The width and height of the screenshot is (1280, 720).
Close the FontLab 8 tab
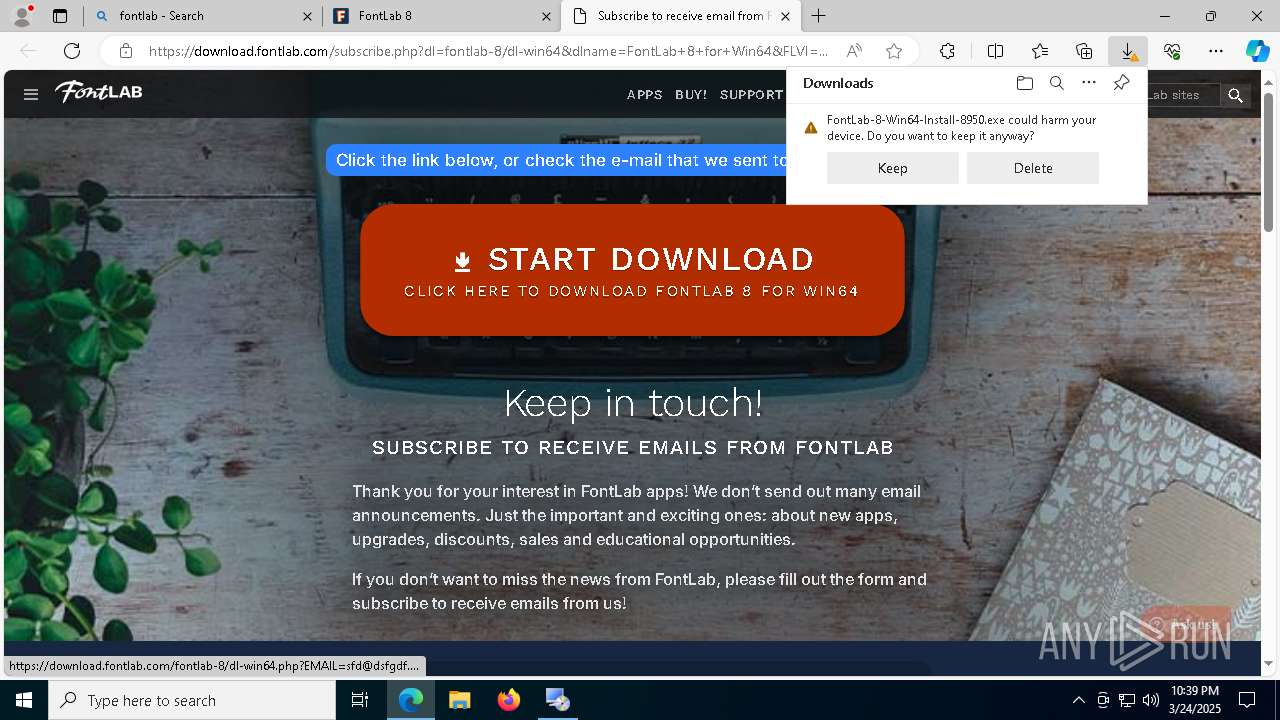click(x=546, y=16)
